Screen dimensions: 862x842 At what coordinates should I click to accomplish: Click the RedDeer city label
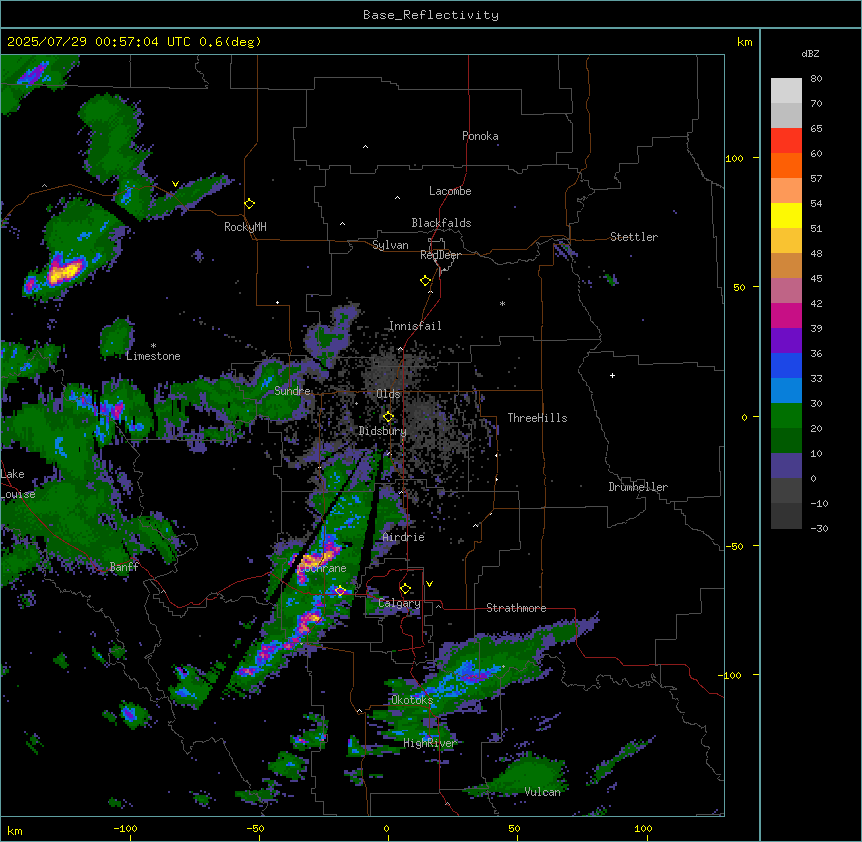440,255
